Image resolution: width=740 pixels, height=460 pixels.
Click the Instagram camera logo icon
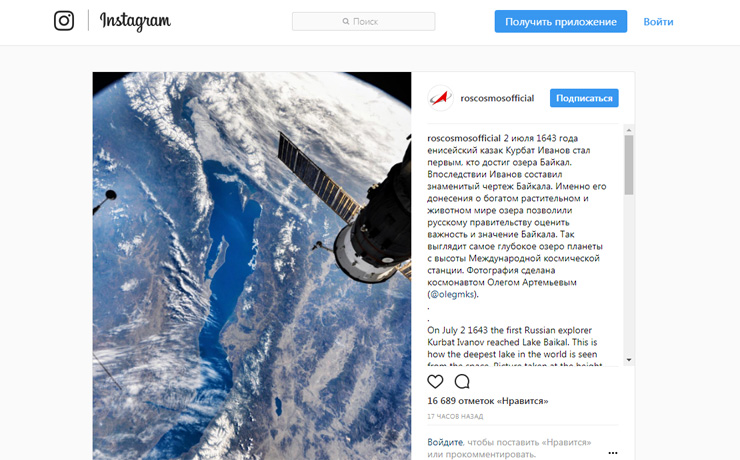click(x=64, y=21)
